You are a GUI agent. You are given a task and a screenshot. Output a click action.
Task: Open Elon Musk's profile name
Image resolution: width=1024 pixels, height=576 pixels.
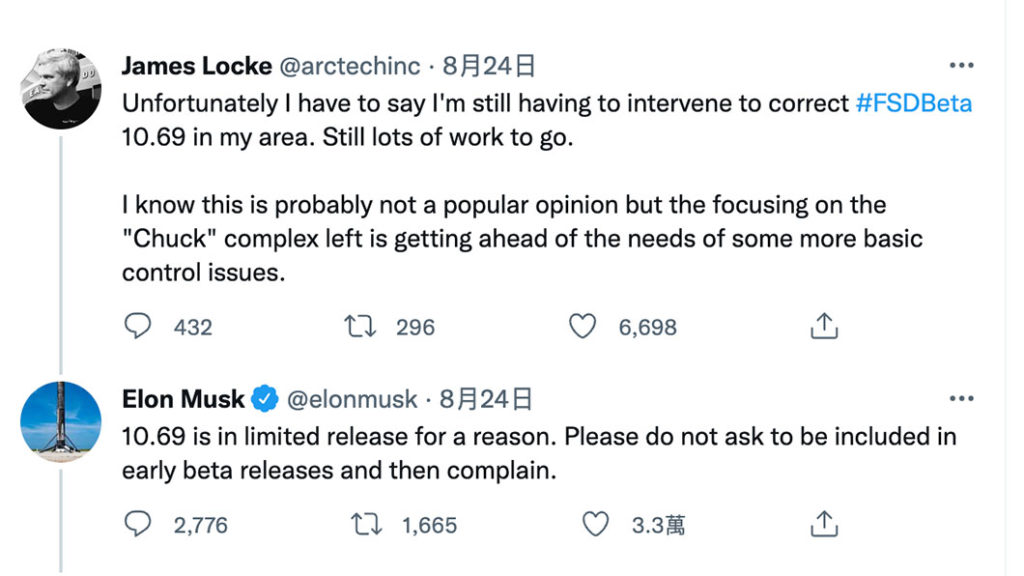pyautogui.click(x=184, y=399)
